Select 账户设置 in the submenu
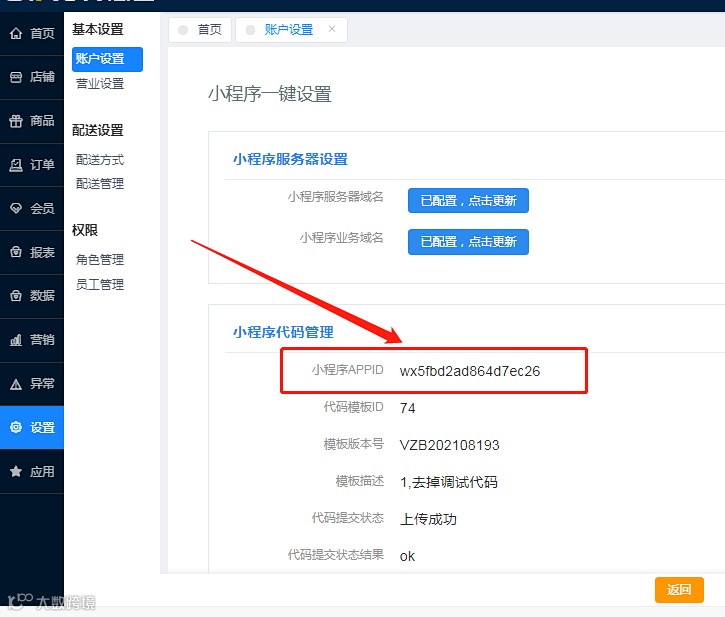 click(x=107, y=59)
